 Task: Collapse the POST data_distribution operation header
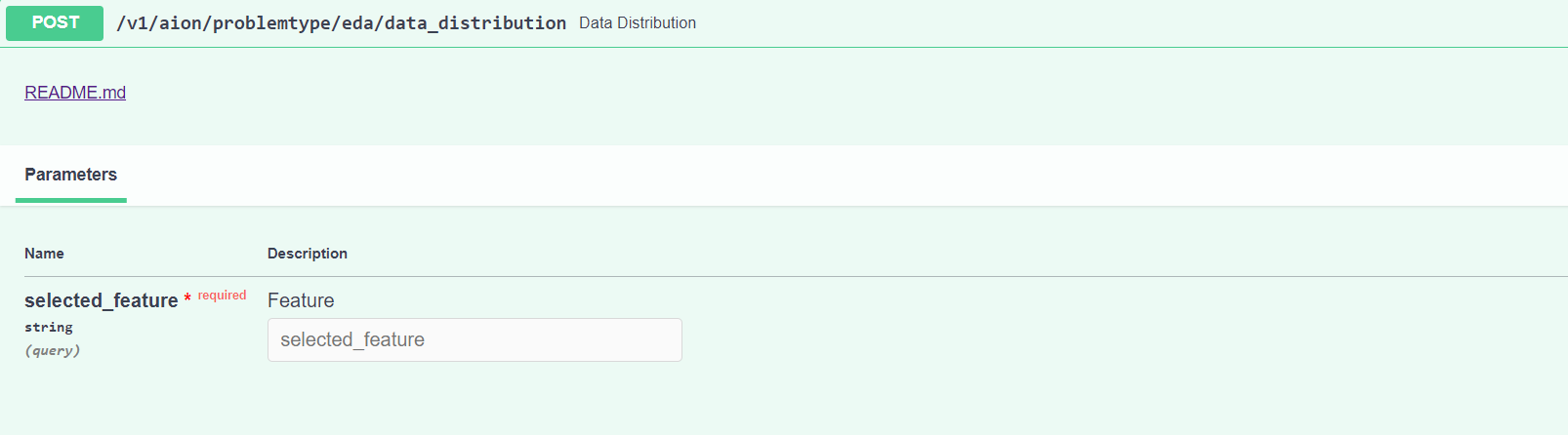[1074, 22]
